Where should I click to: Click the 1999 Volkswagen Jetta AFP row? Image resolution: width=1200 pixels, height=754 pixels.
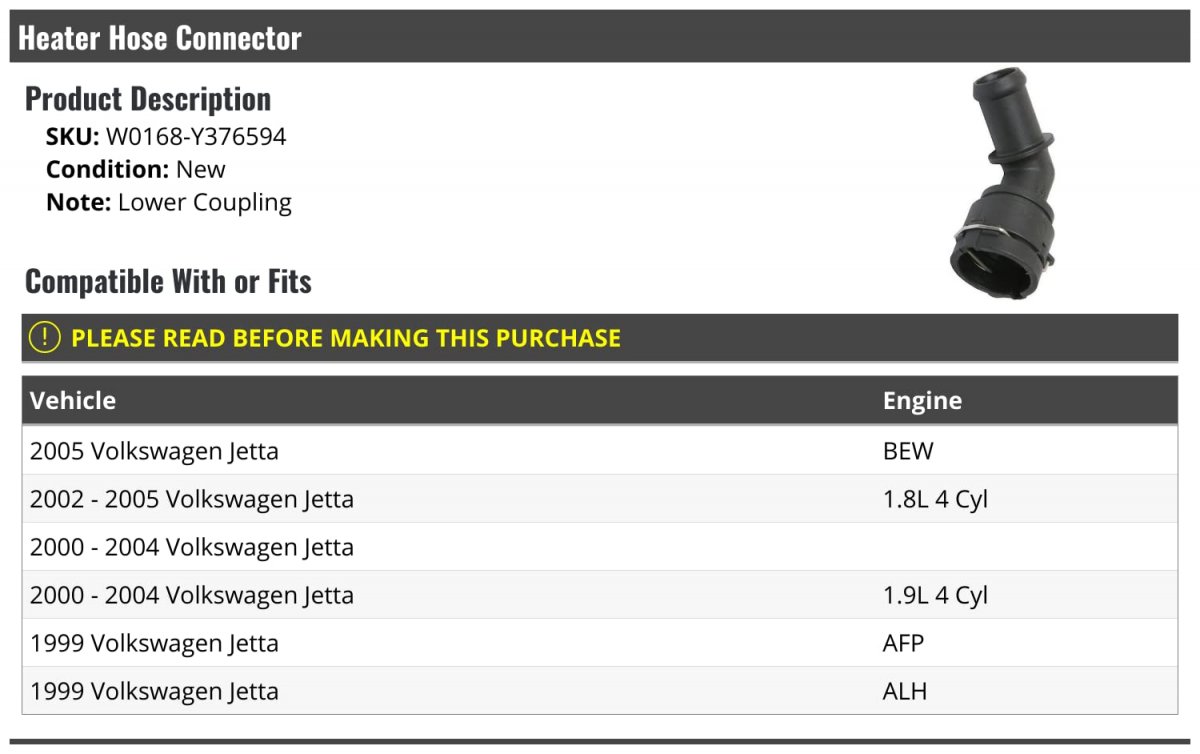(x=600, y=643)
